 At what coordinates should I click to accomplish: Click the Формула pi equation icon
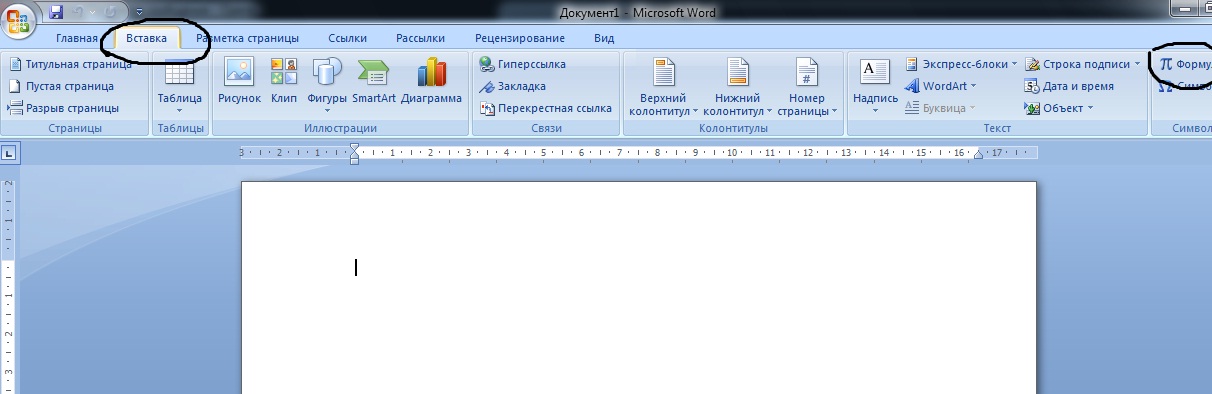(x=1166, y=64)
